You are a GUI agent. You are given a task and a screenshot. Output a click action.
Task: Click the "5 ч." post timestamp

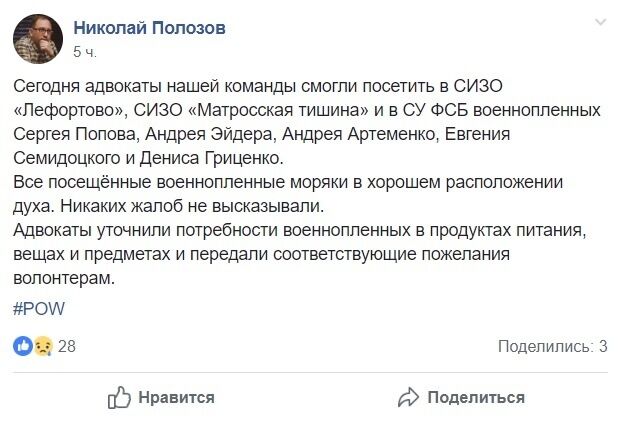85,49
